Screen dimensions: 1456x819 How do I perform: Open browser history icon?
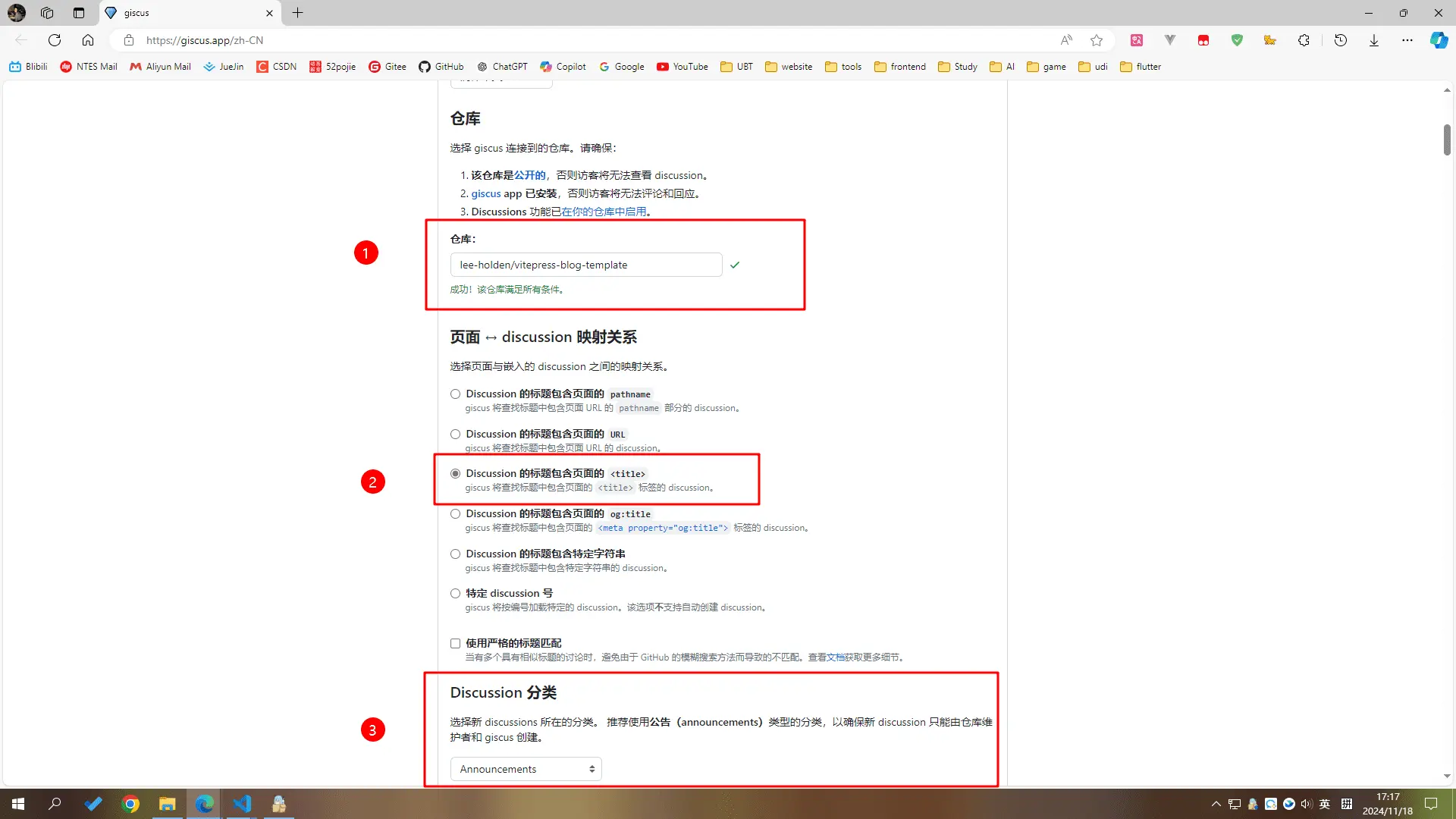(x=1341, y=40)
